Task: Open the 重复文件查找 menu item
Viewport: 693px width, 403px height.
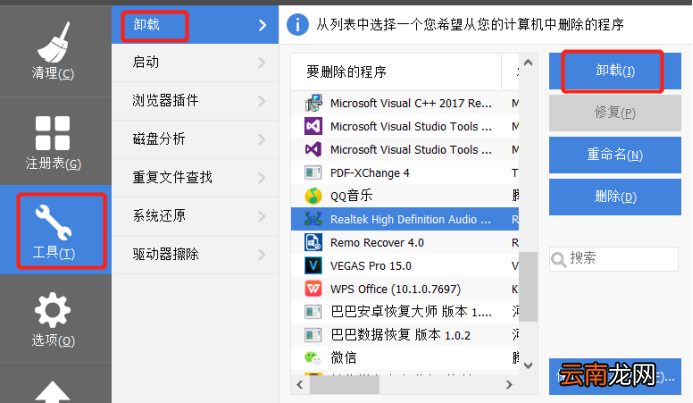Action: click(x=195, y=178)
